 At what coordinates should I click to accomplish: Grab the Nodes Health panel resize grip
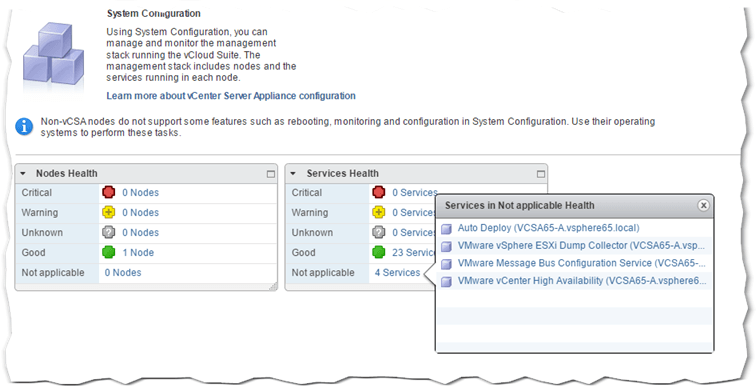click(x=273, y=286)
